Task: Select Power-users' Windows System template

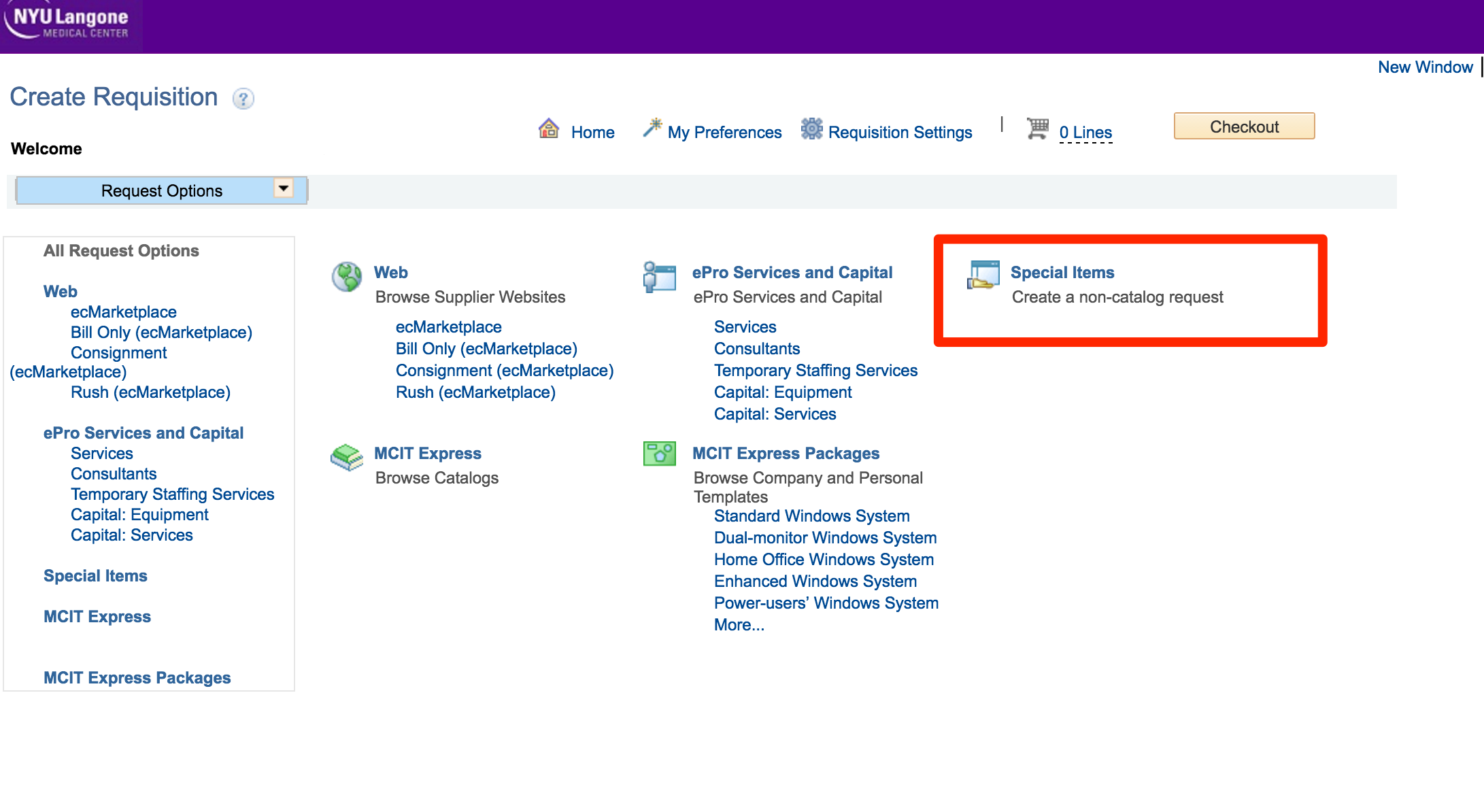Action: tap(826, 603)
